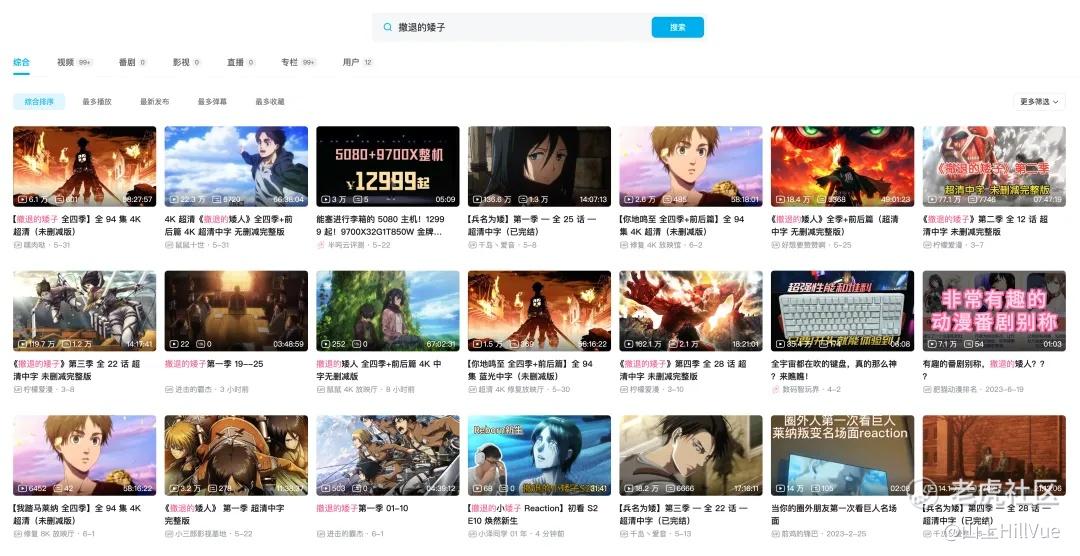Viewport: 1080px width, 556px height.
Task: Open title 《撤退的矮人》全季+前后篇
Action: point(835,225)
